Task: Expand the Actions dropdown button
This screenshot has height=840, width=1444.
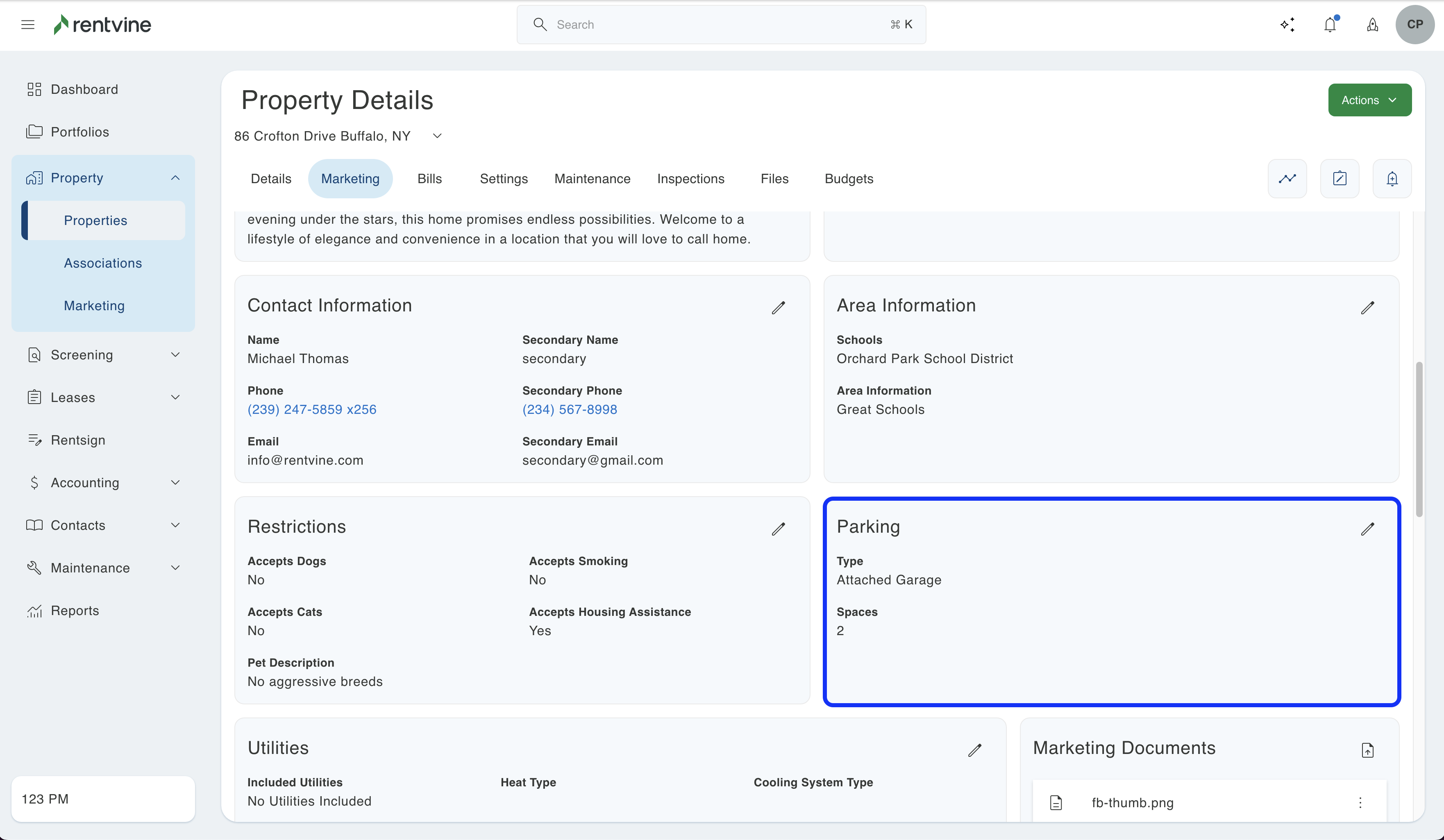Action: point(1369,100)
